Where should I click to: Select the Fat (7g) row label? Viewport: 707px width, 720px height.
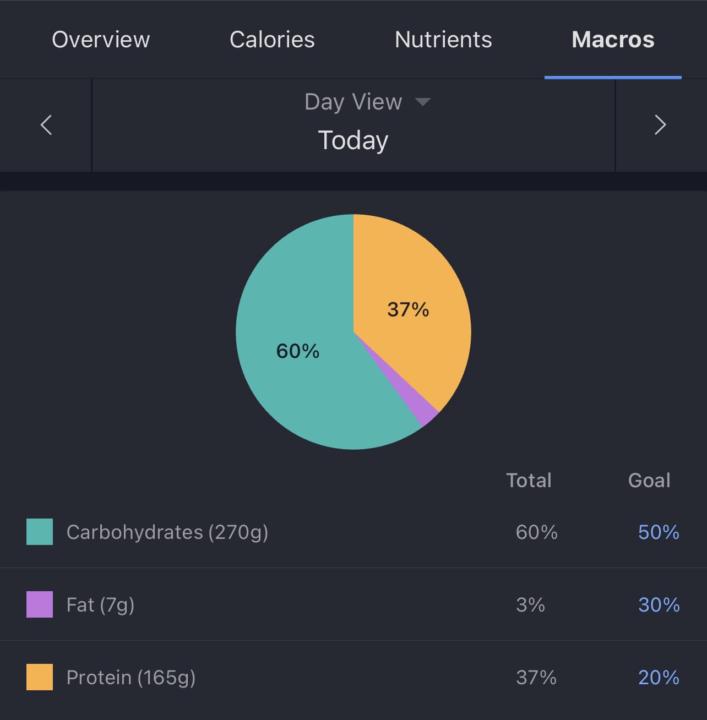(100, 604)
